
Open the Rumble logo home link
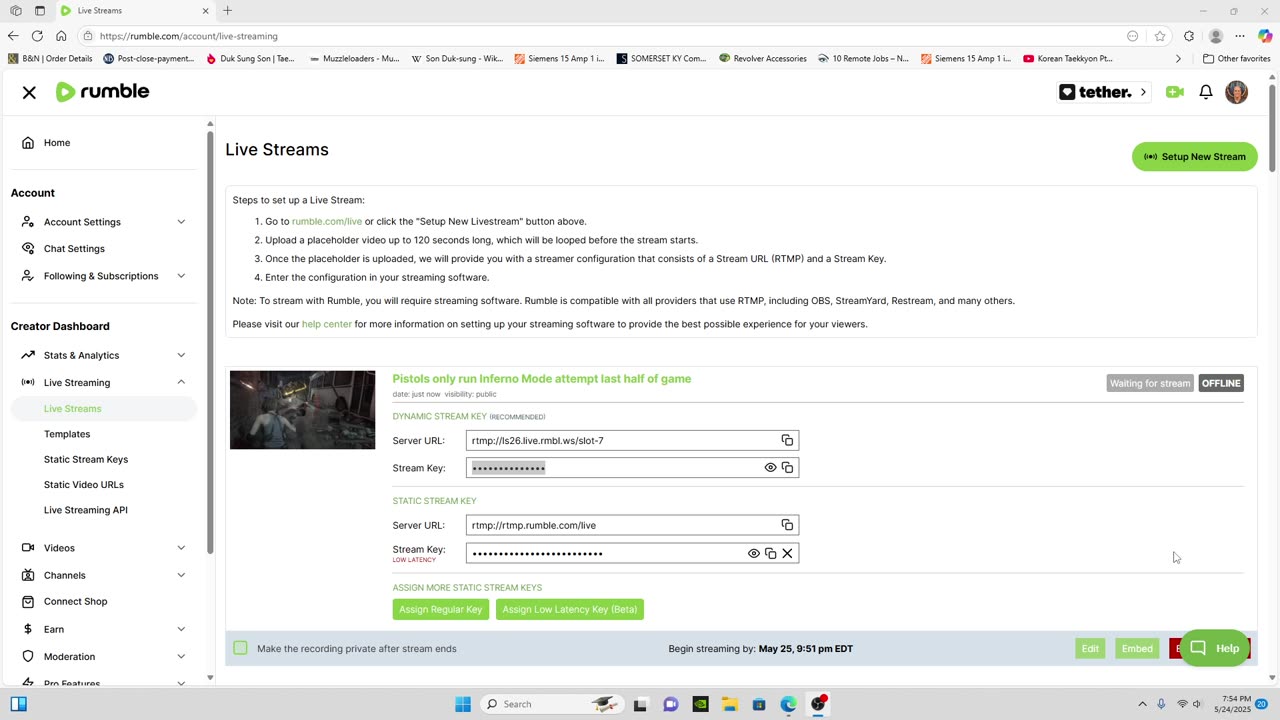point(102,92)
